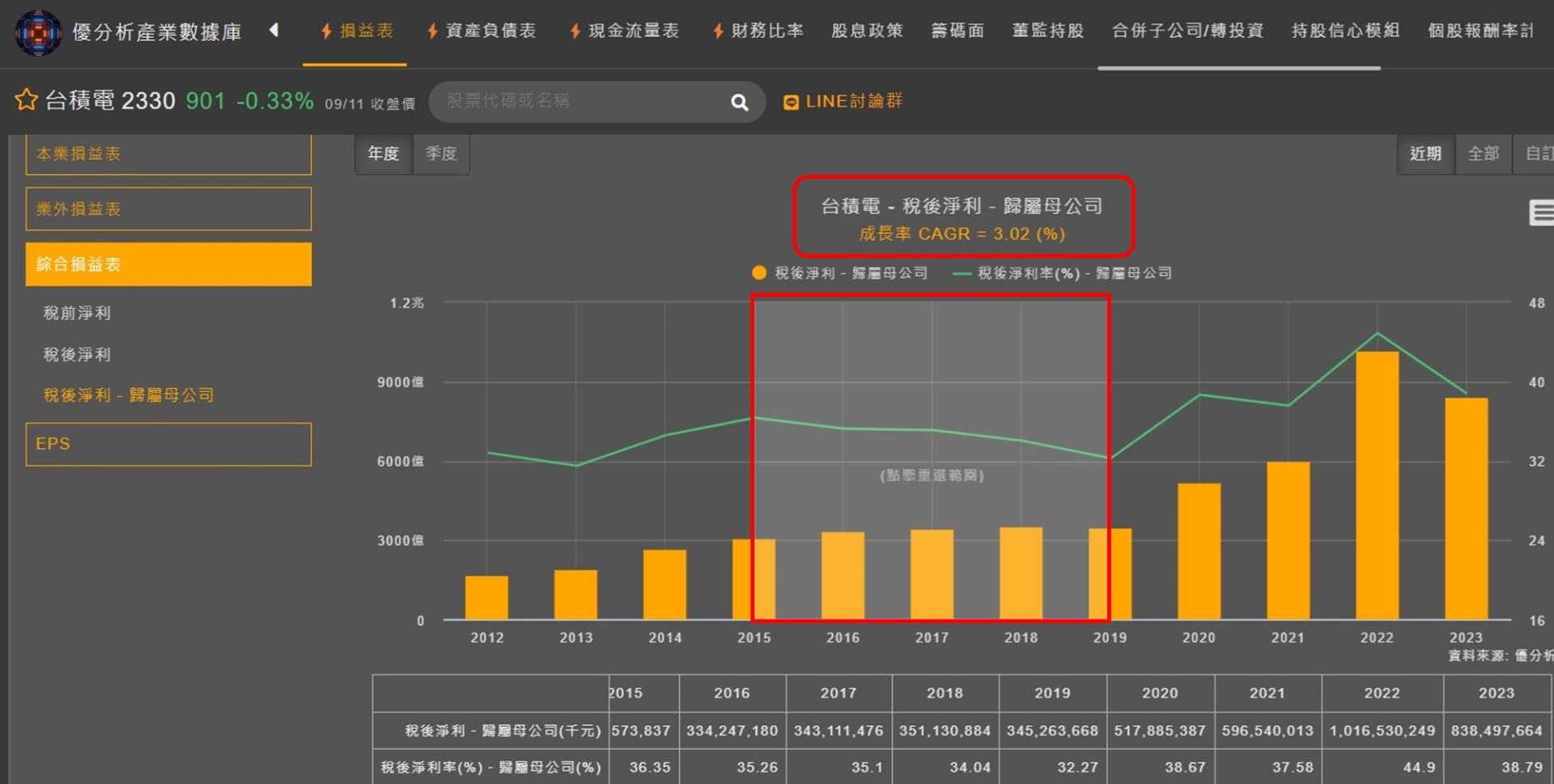Click the 2012 bar in the chart
The height and width of the screenshot is (784, 1554).
pyautogui.click(x=486, y=598)
